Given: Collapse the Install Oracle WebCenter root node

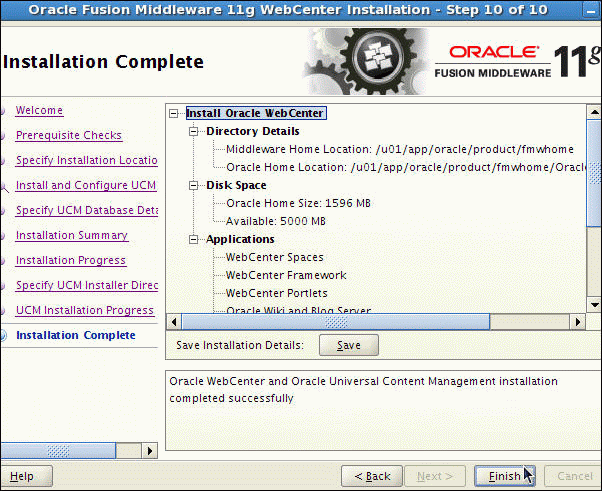Looking at the screenshot, I should click(174, 114).
